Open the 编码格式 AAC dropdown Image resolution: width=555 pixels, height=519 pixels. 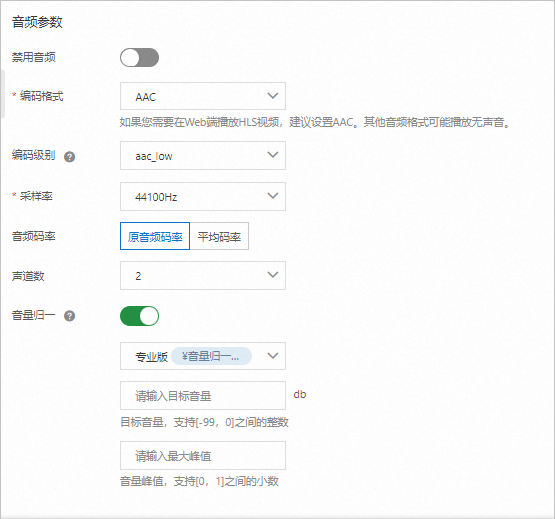point(203,96)
